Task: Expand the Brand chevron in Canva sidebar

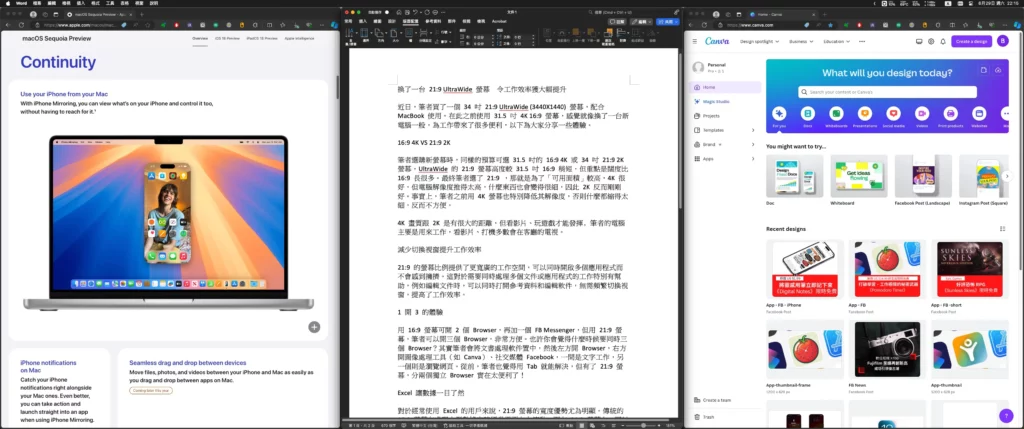Action: 753,144
